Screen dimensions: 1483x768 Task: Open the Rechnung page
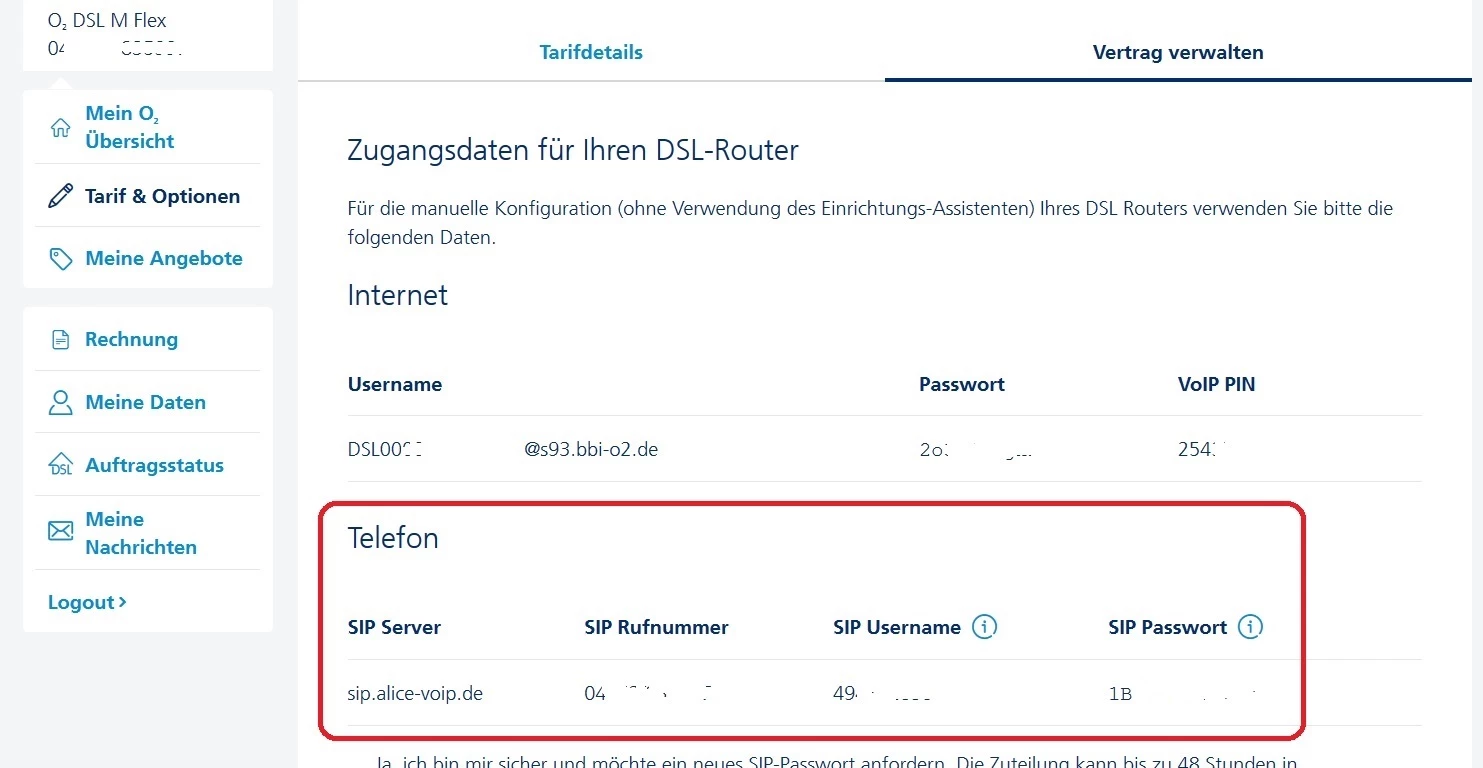(131, 339)
